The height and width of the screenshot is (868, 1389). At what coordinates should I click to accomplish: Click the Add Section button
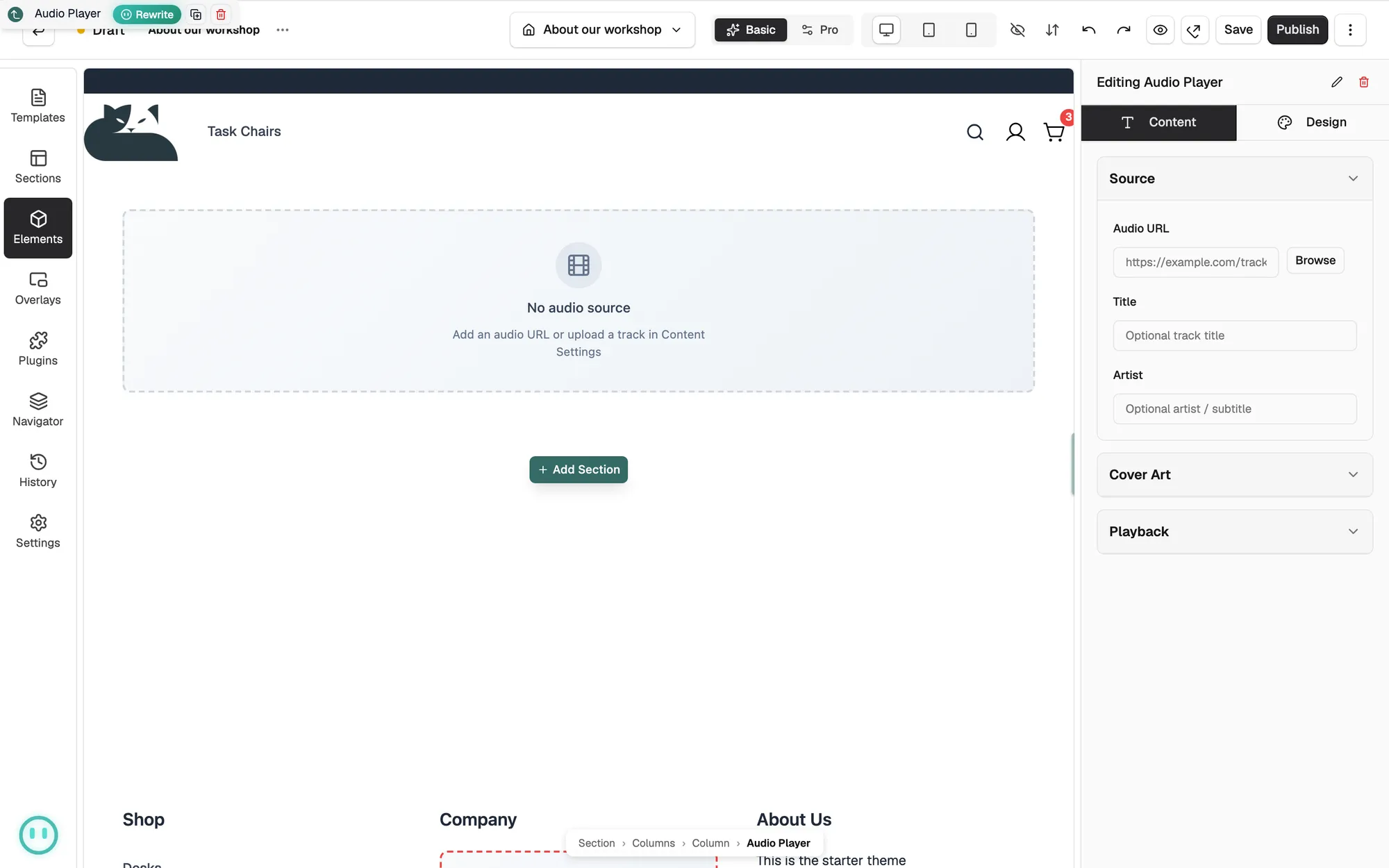pyautogui.click(x=579, y=469)
